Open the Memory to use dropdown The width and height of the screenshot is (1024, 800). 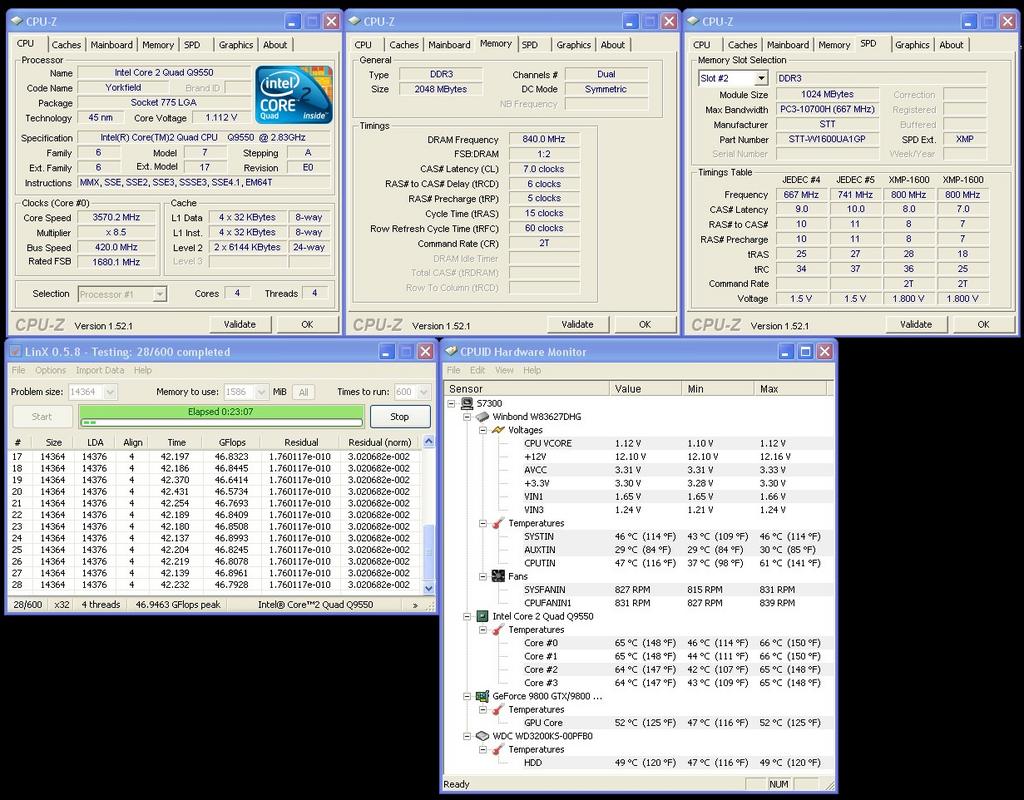click(262, 392)
